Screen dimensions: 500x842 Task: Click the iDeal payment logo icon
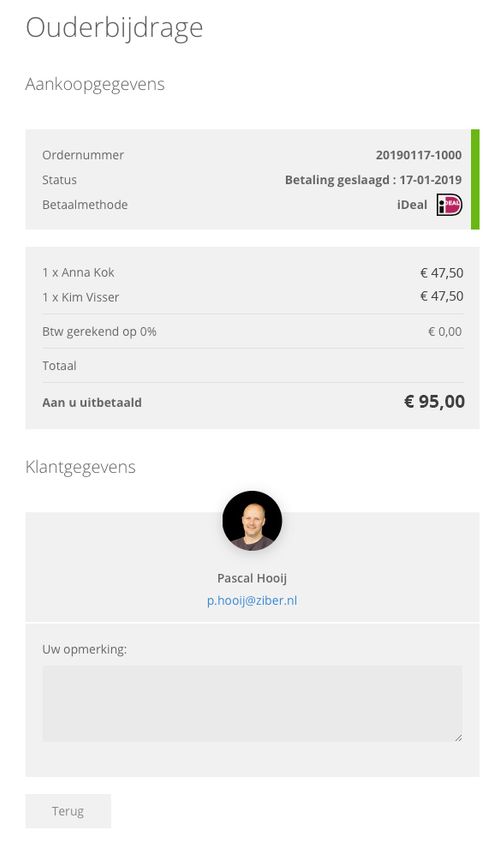click(449, 205)
